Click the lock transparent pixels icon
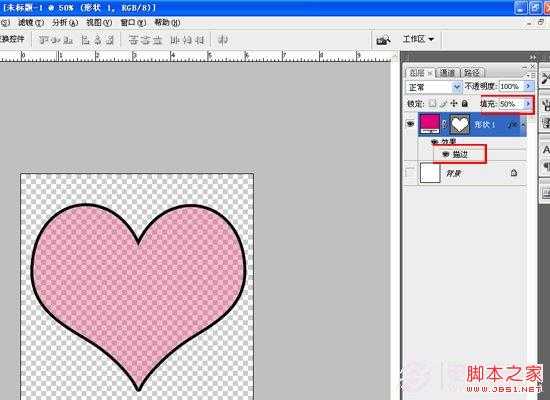 coord(432,104)
